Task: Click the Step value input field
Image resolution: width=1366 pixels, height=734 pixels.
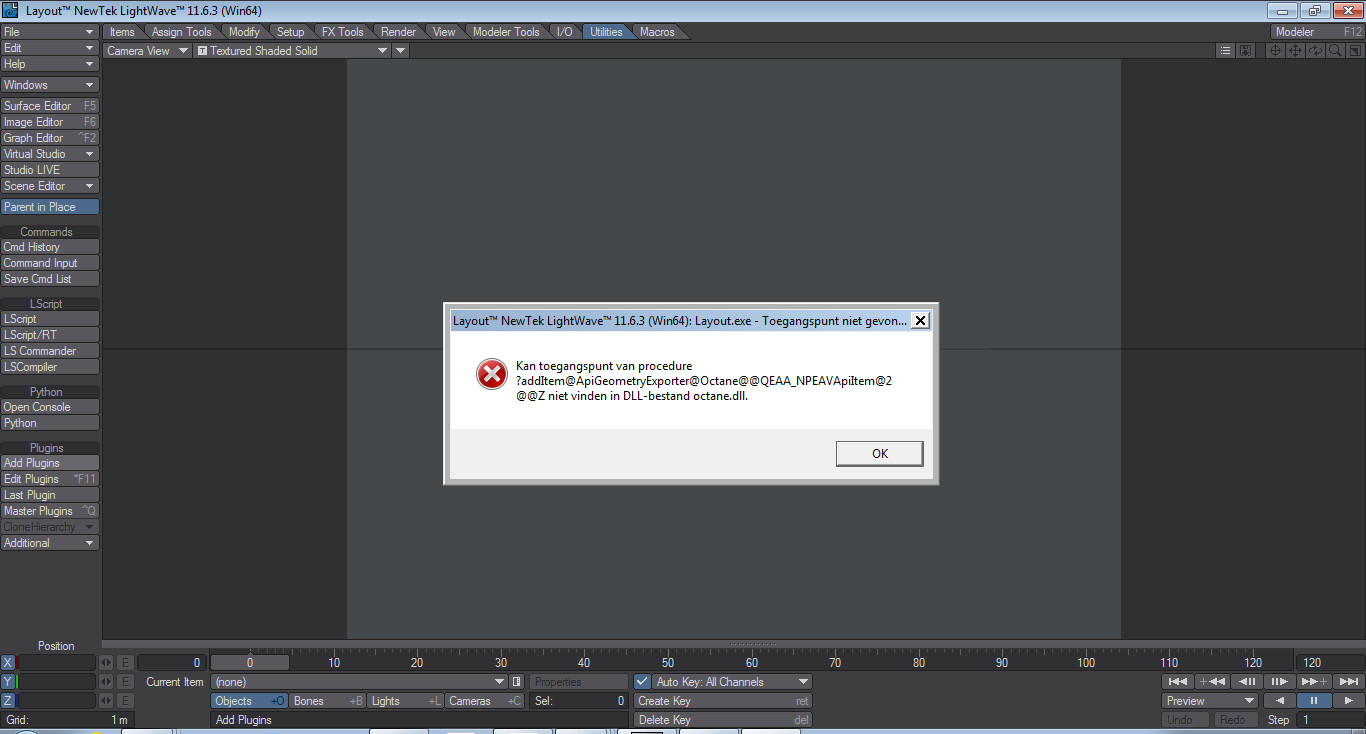Action: point(1330,720)
